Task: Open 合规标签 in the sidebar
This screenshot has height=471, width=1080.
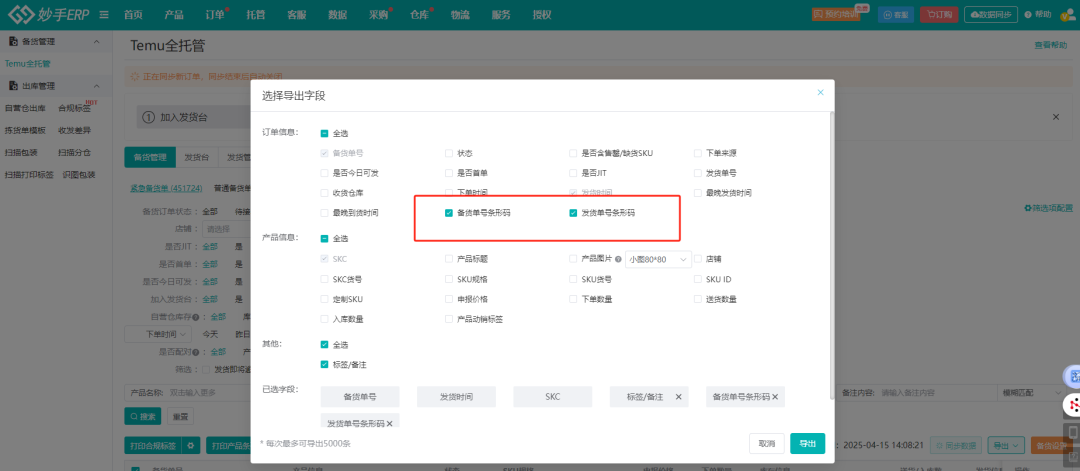Action: click(x=74, y=108)
